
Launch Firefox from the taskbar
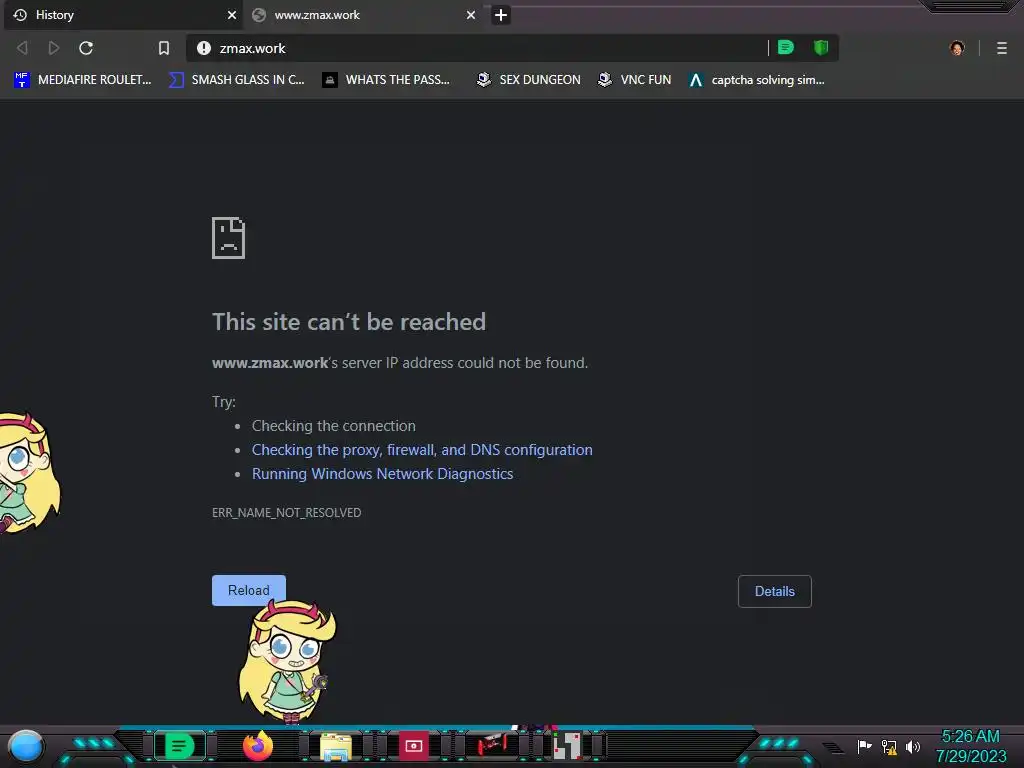[258, 746]
